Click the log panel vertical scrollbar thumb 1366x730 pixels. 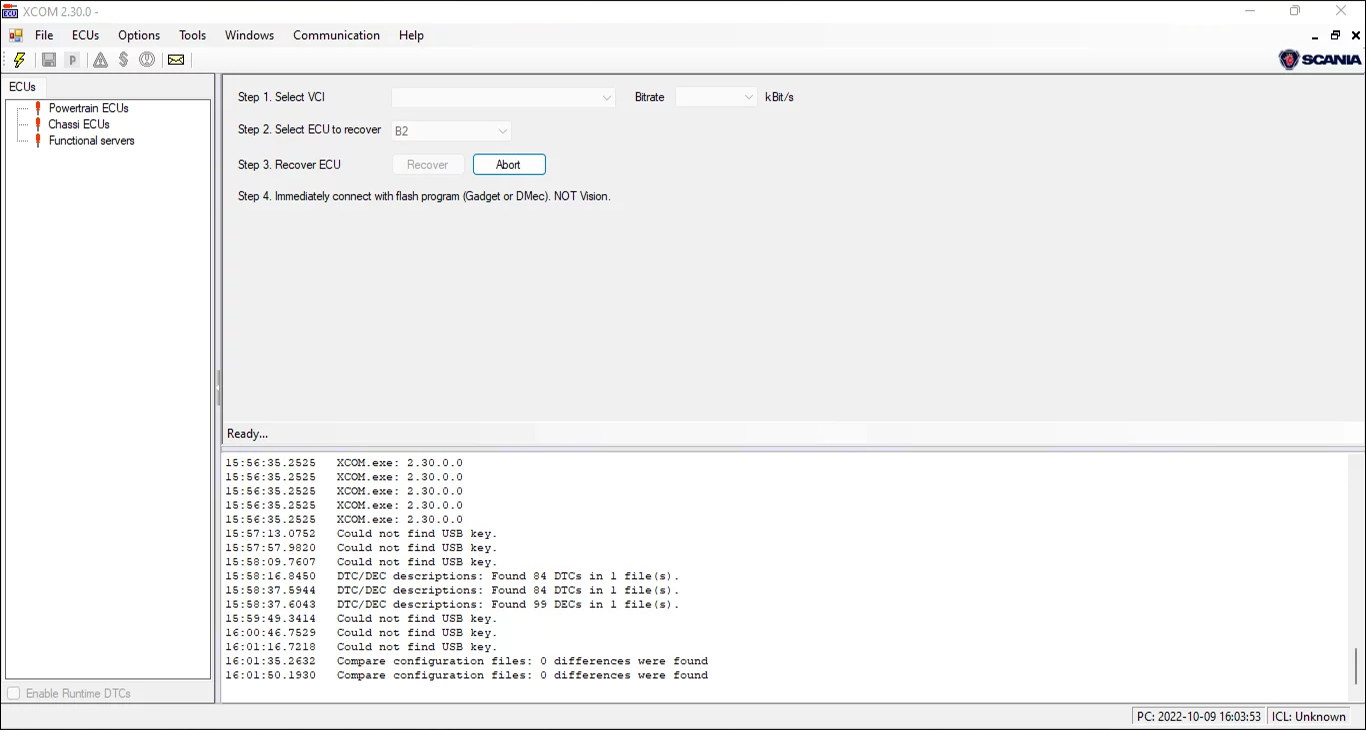coord(1356,666)
